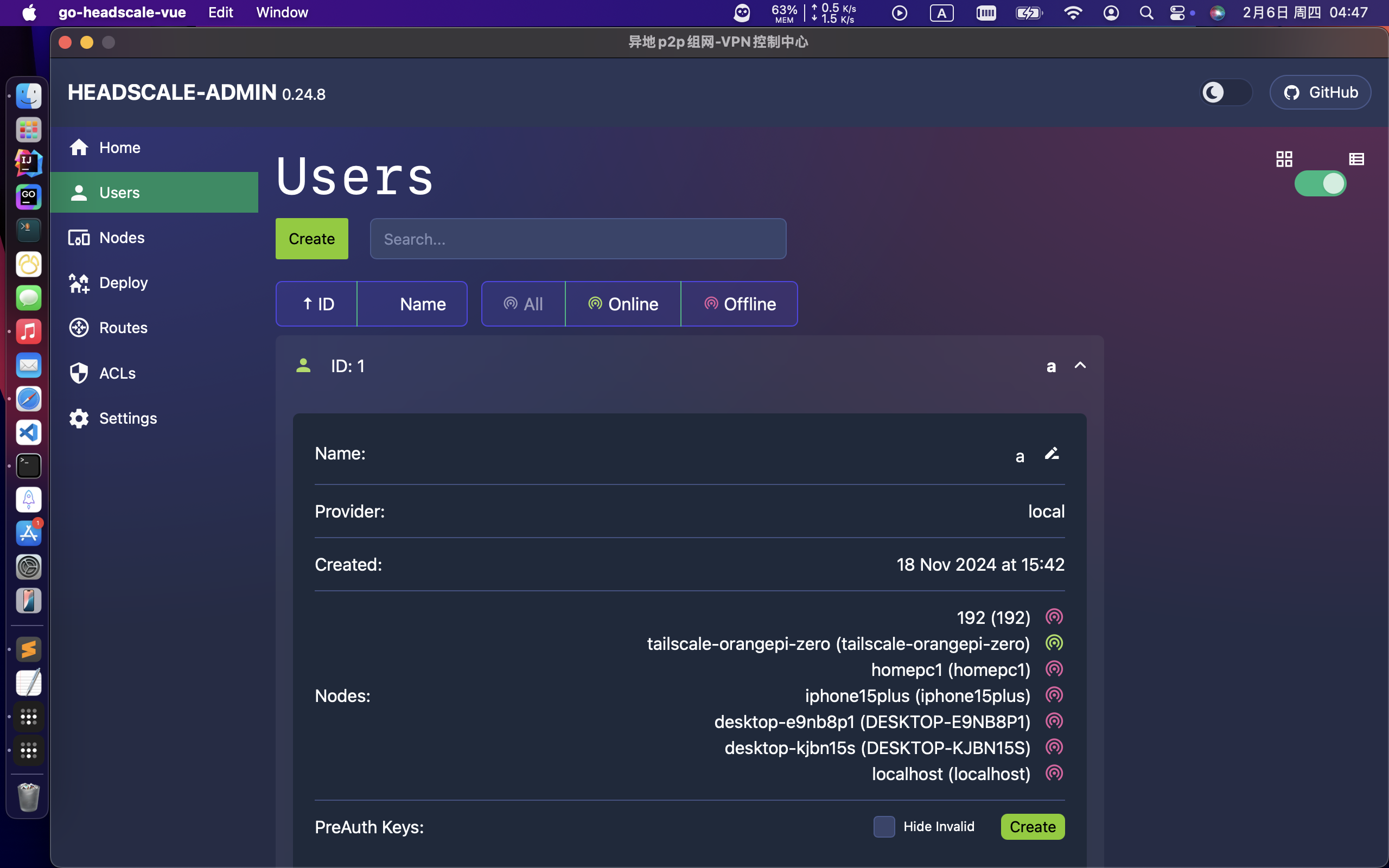Open the Apple menu
This screenshot has height=868, width=1389.
tap(29, 12)
